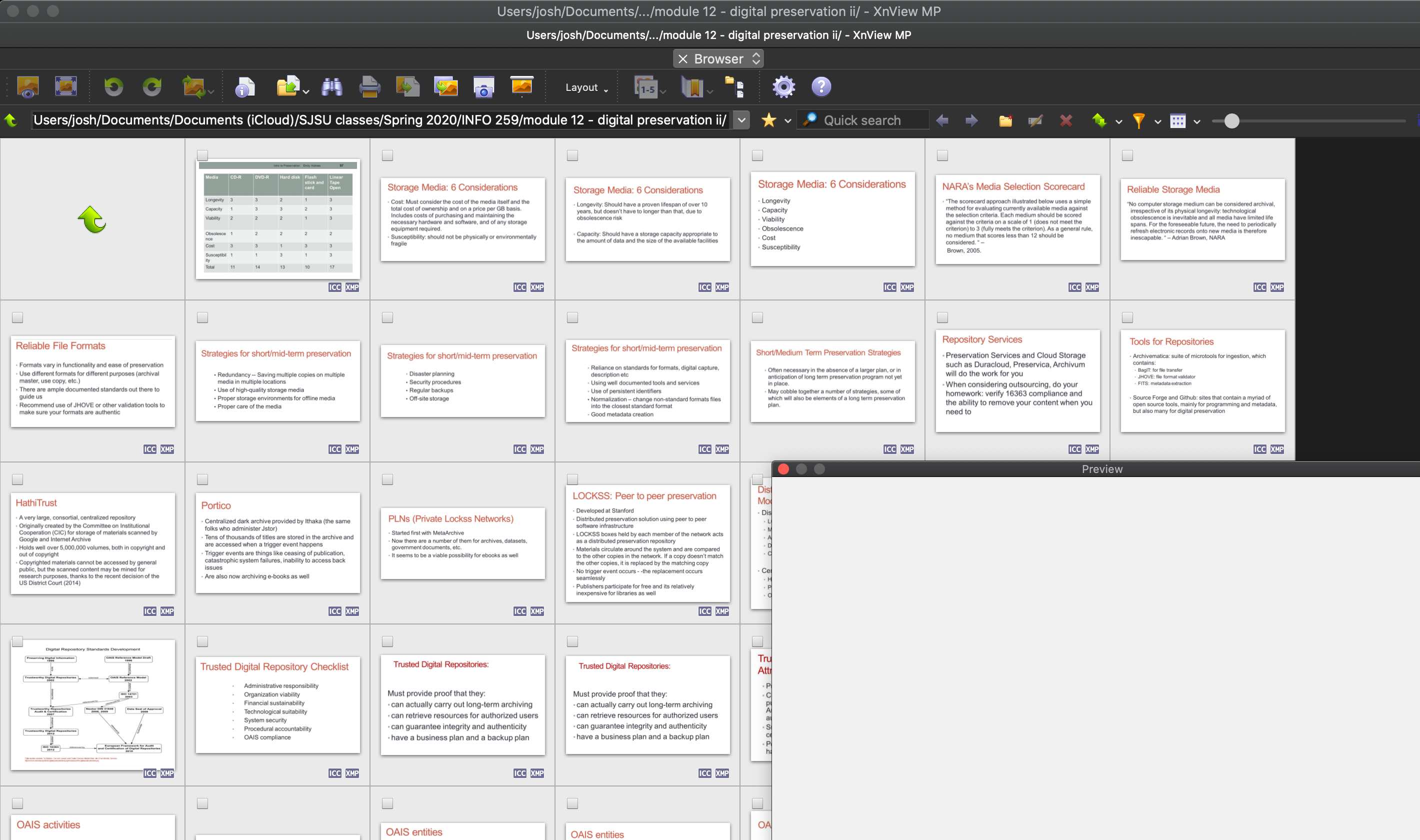Go to parent folder via green arrow thumbnail
The height and width of the screenshot is (840, 1420).
[92, 219]
